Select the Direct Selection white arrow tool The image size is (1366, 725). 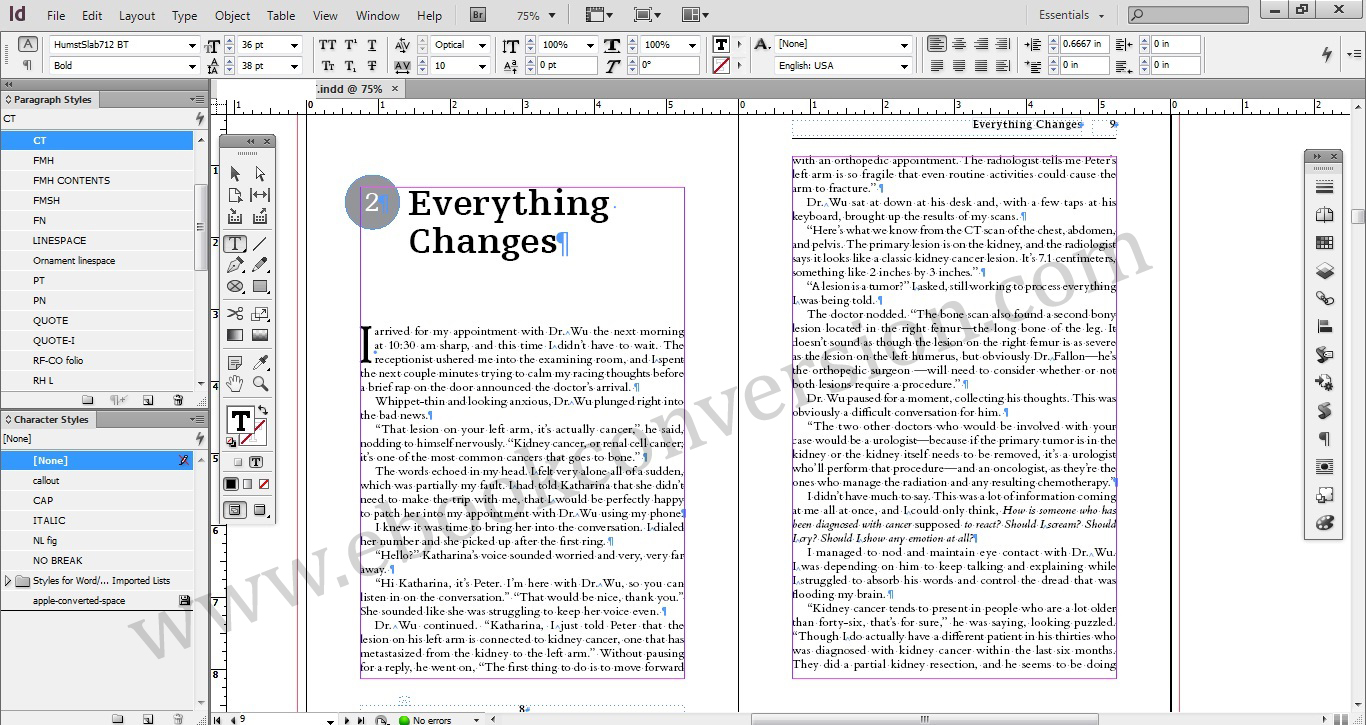pyautogui.click(x=260, y=174)
